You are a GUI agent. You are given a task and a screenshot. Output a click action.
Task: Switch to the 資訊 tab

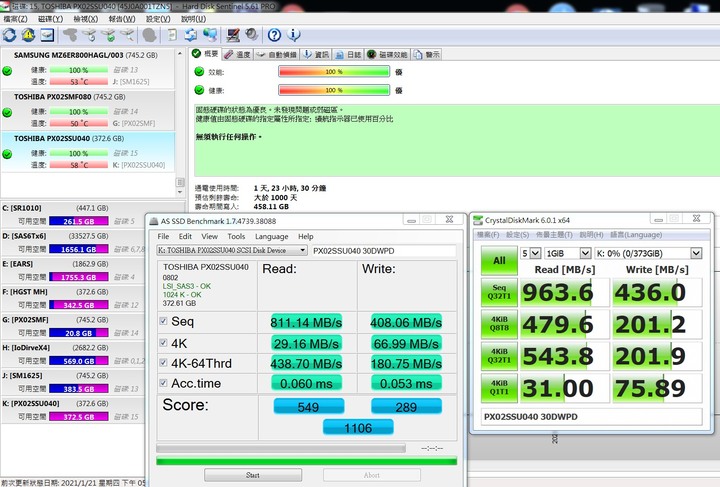(316, 55)
